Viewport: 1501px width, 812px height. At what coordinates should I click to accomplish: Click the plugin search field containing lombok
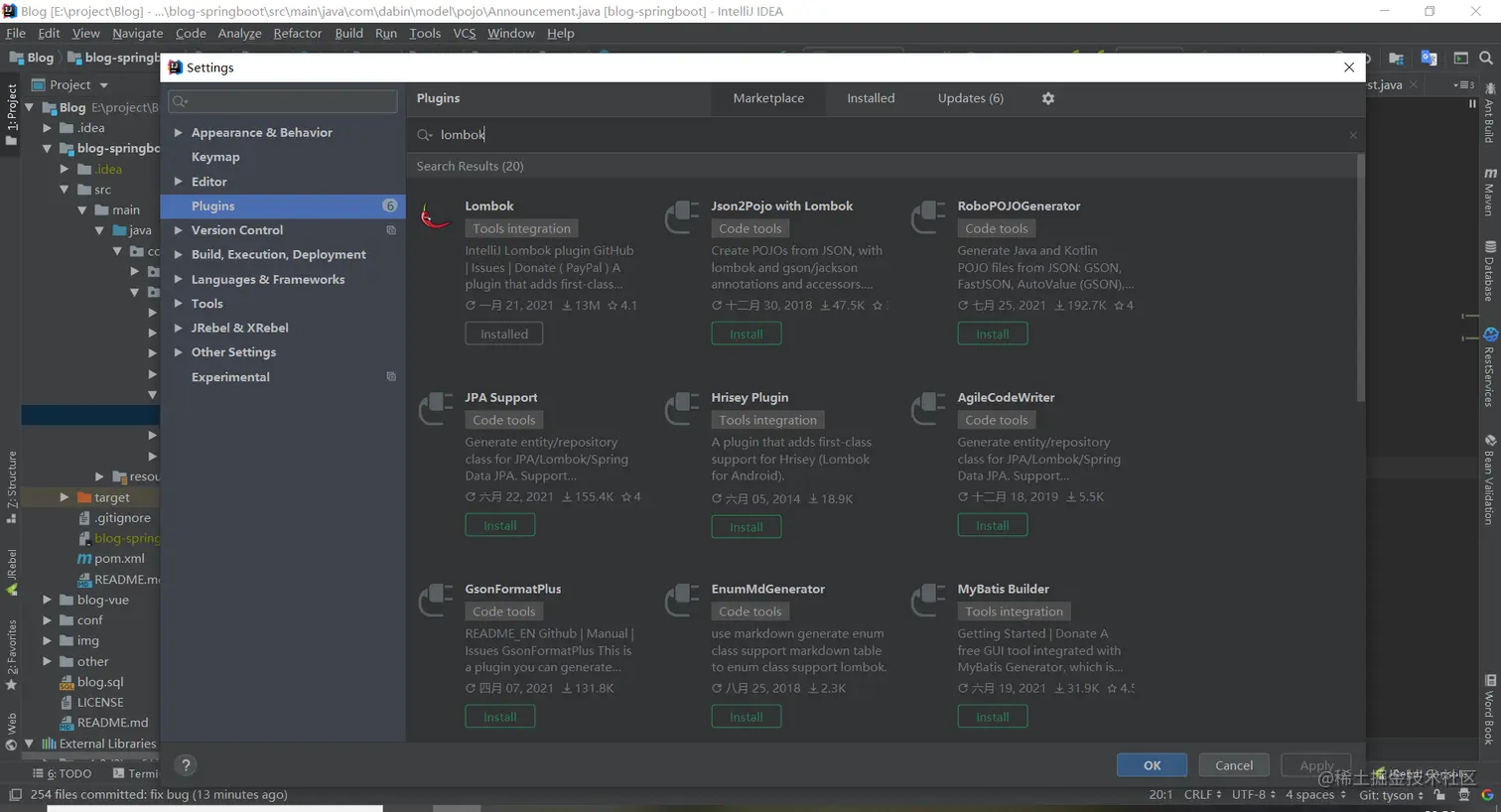point(884,135)
